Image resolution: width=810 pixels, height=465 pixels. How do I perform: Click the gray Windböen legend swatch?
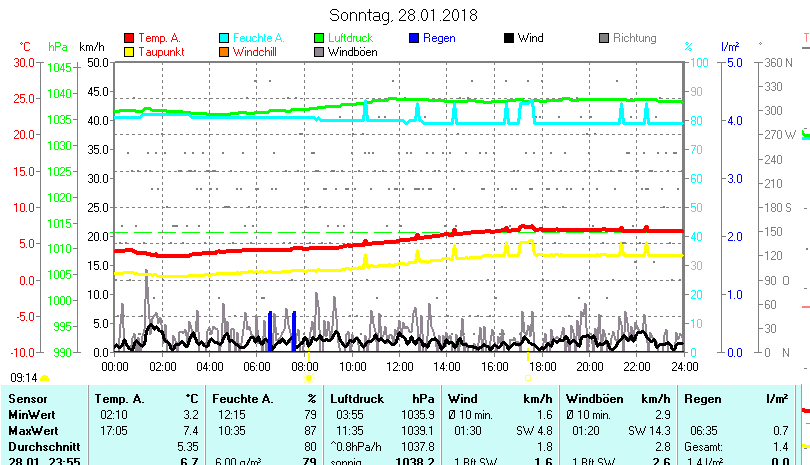coord(319,52)
